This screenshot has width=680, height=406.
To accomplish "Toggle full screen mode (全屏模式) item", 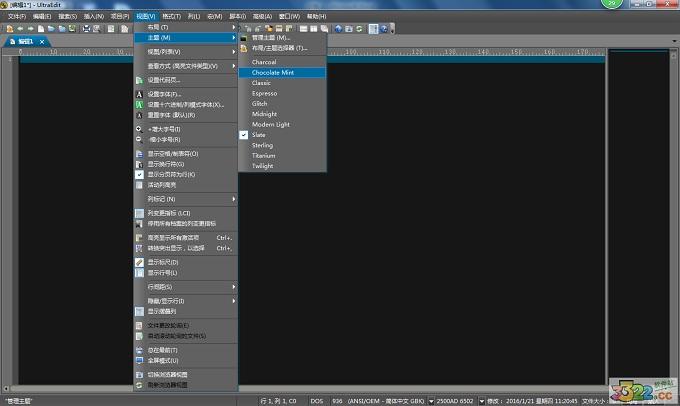I will tap(186, 360).
